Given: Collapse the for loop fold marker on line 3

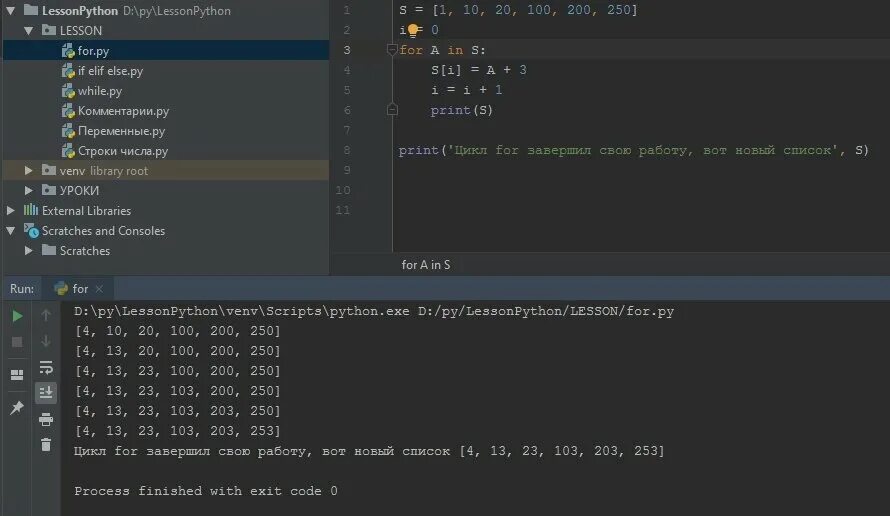Looking at the screenshot, I should pos(392,50).
